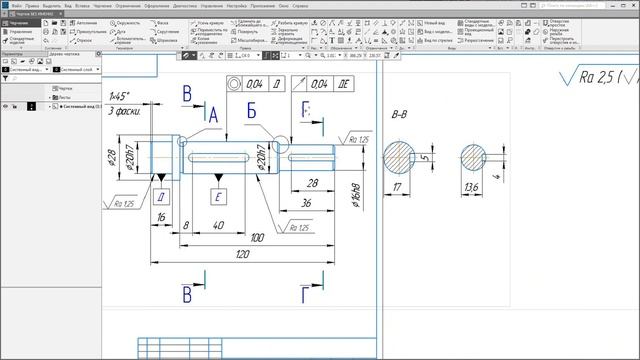Click the black layer color swatch

(31, 107)
